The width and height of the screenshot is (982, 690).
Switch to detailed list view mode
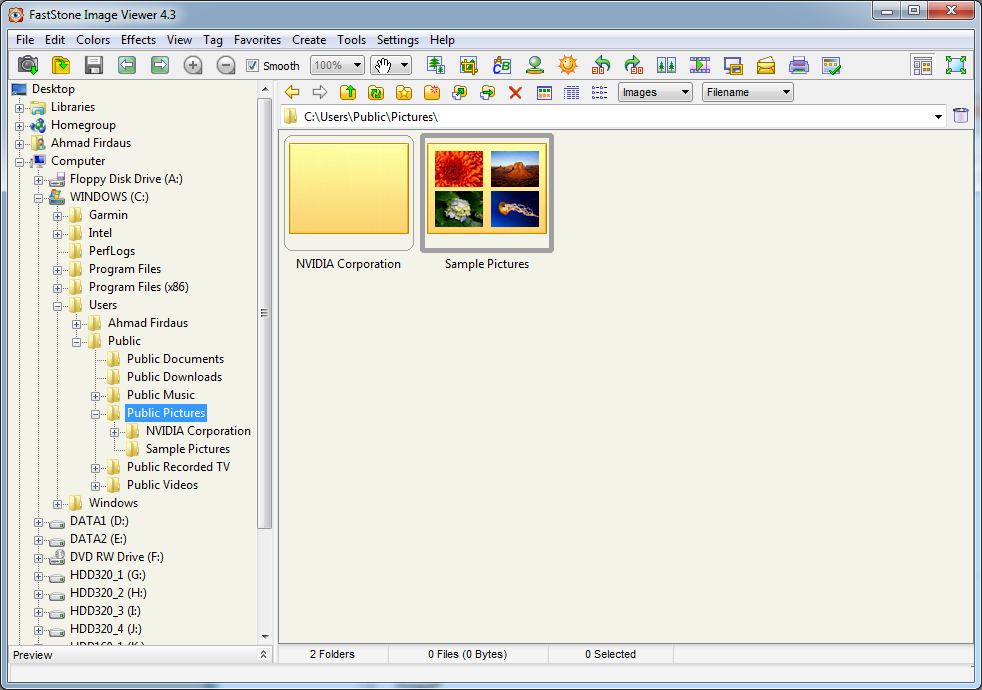click(572, 92)
